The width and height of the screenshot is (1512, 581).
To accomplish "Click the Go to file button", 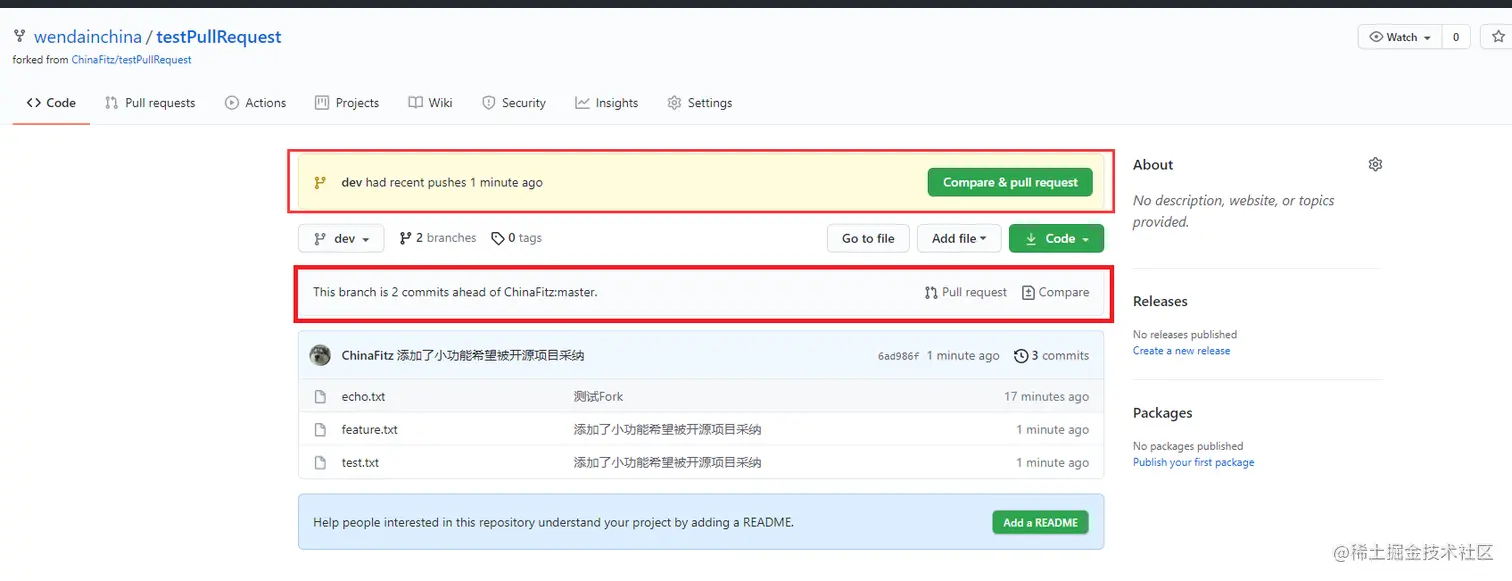I will coord(868,239).
